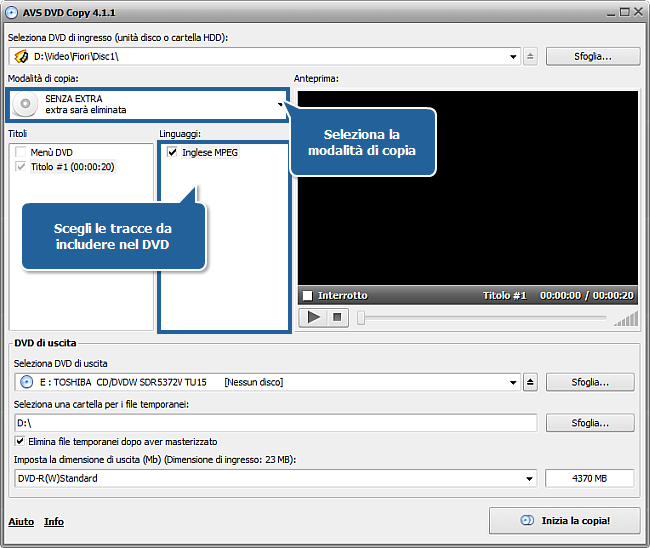The height and width of the screenshot is (548, 650).
Task: Open the output DVD drive dropdown
Action: (513, 382)
